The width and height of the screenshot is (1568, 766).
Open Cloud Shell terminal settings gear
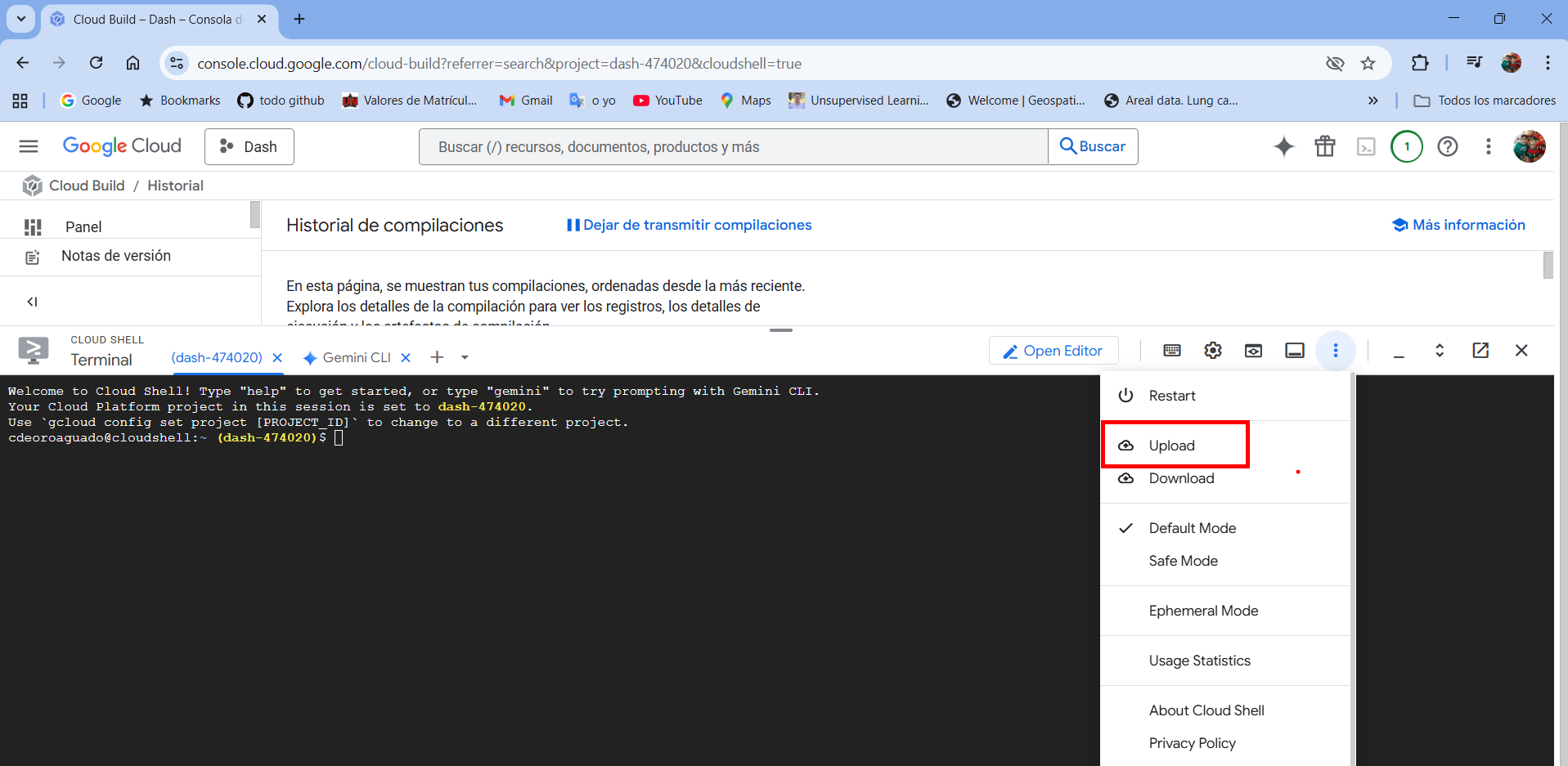point(1213,351)
